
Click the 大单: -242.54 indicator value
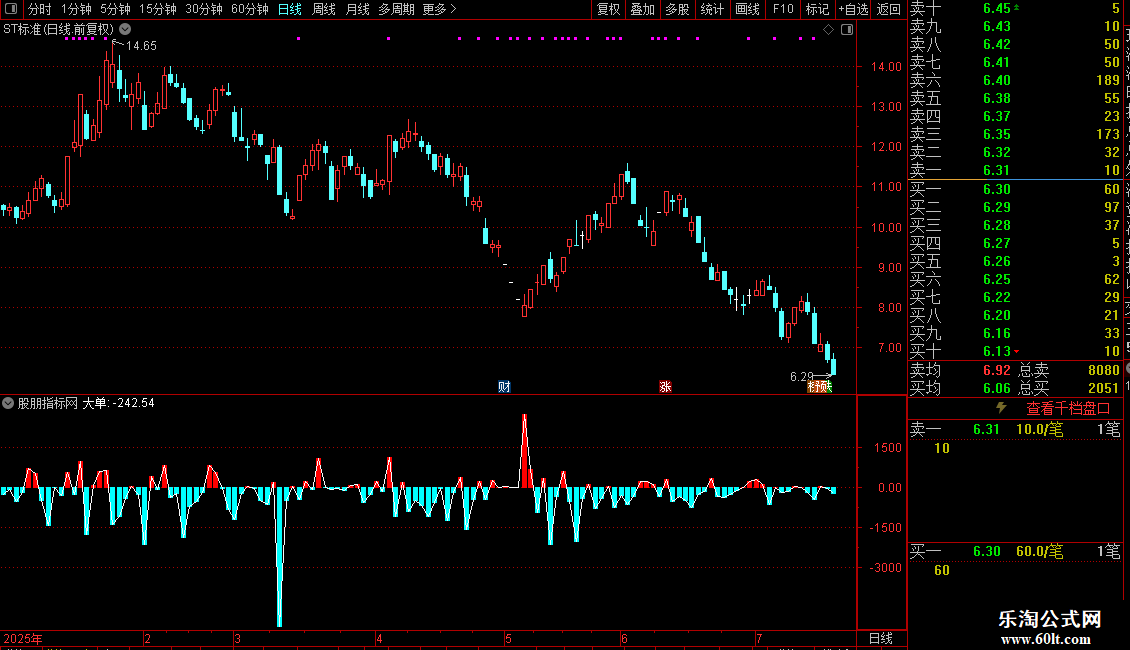(118, 403)
